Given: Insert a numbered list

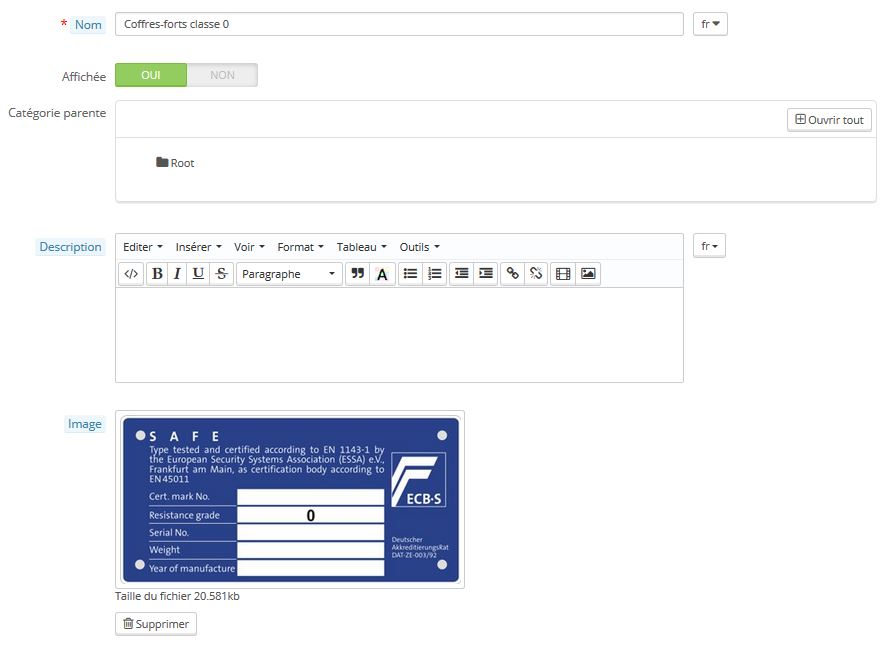Looking at the screenshot, I should (x=434, y=274).
